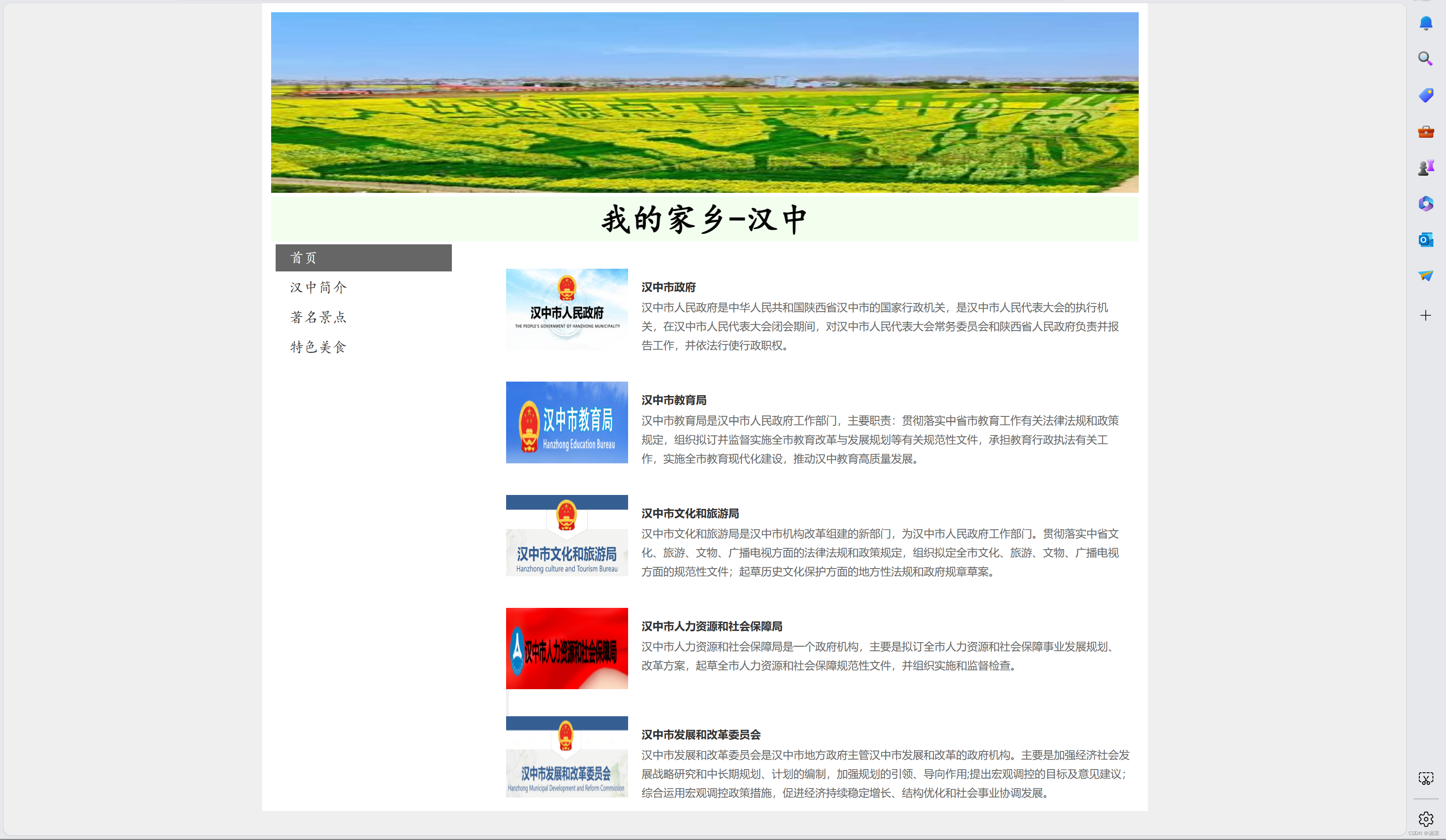This screenshot has width=1446, height=840.
Task: Click the 汉中市政府 heading link
Action: click(x=668, y=287)
